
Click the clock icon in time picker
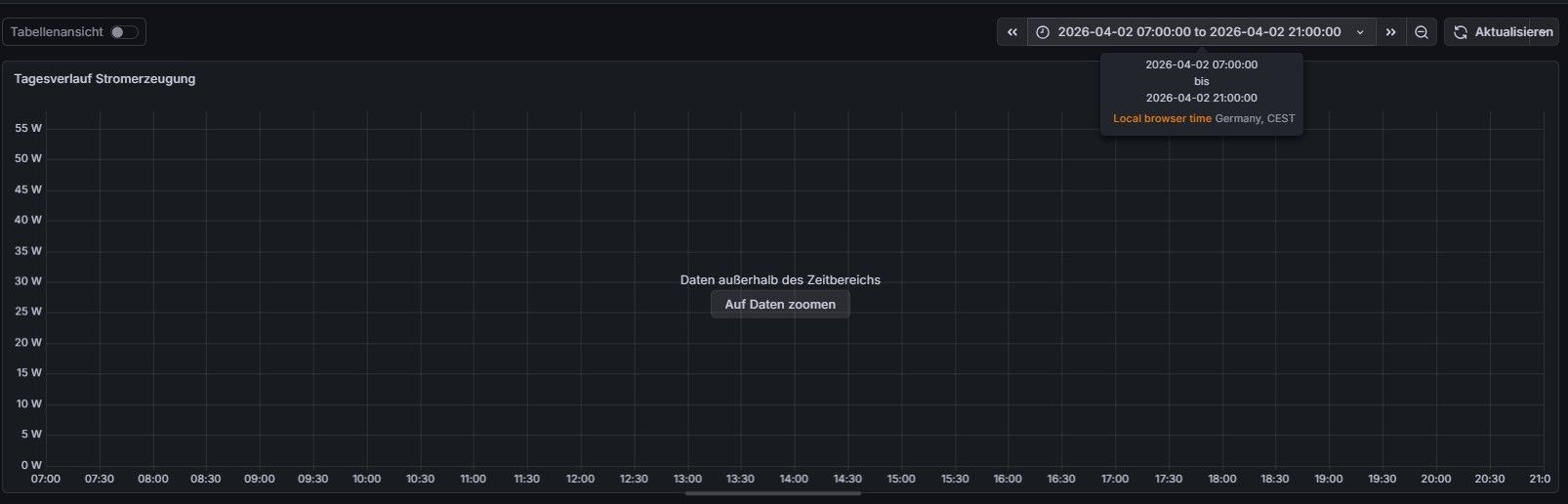pos(1043,32)
